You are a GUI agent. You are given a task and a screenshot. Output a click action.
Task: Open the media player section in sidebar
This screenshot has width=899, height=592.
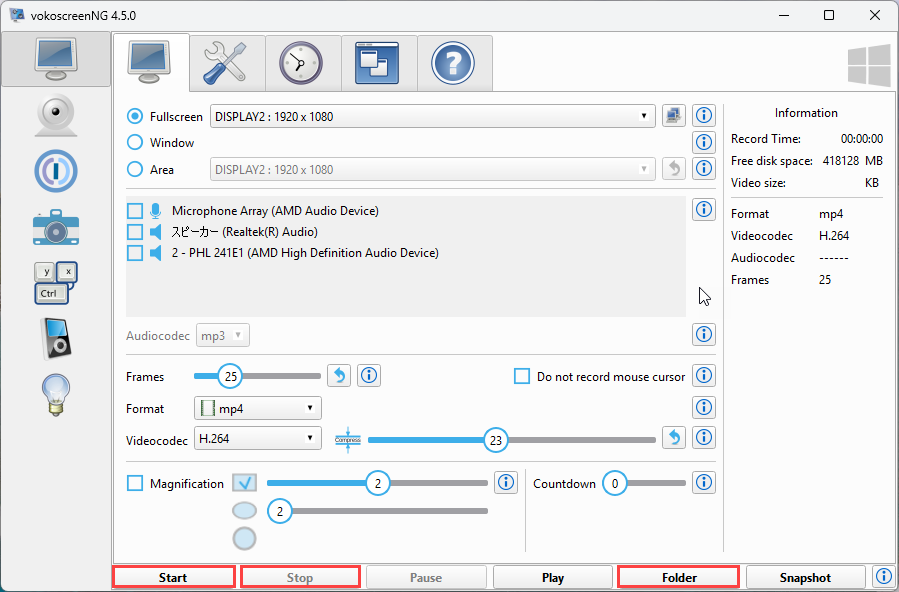click(x=56, y=338)
